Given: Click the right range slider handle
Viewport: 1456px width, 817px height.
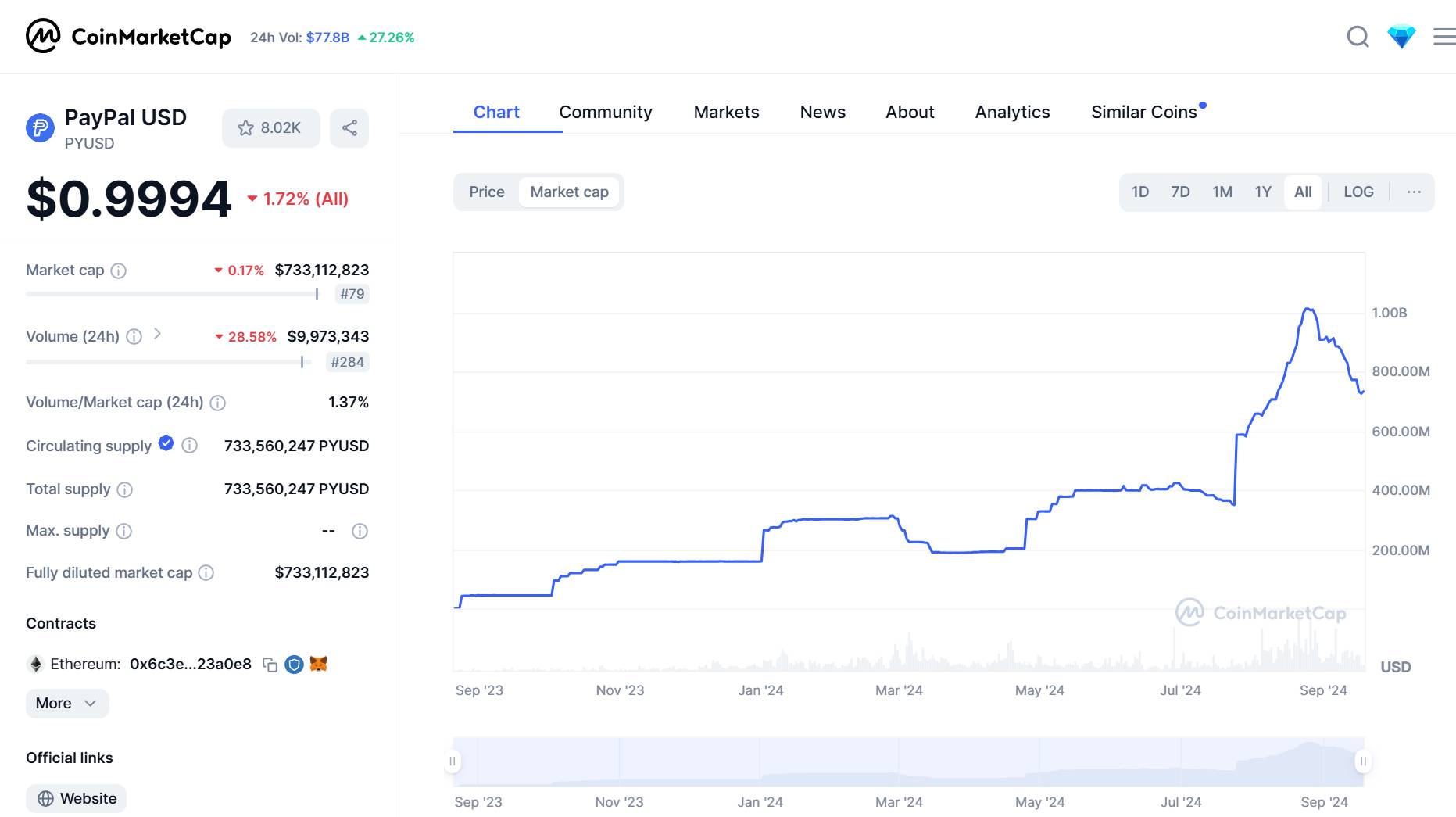Looking at the screenshot, I should [x=1363, y=761].
